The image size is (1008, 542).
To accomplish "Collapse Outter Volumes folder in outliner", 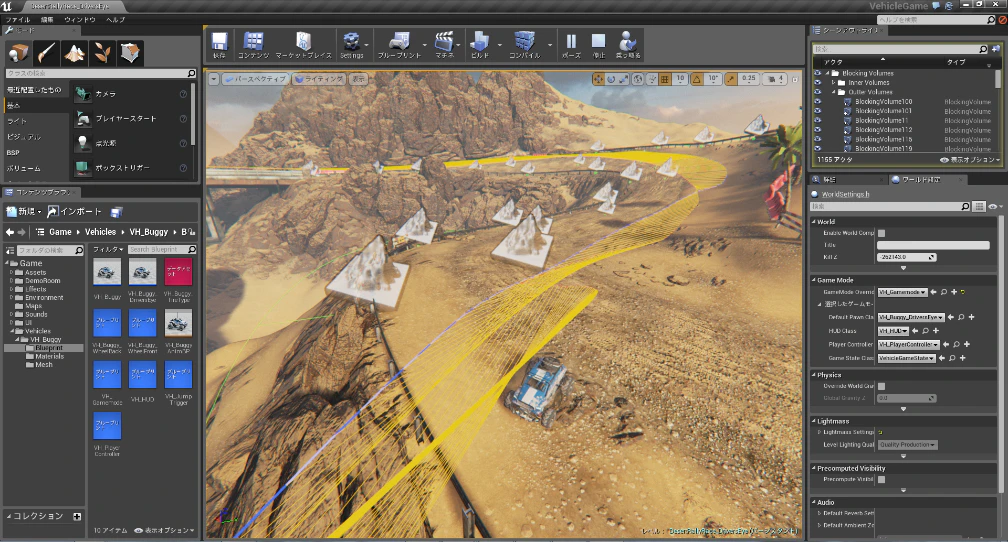I will [834, 92].
